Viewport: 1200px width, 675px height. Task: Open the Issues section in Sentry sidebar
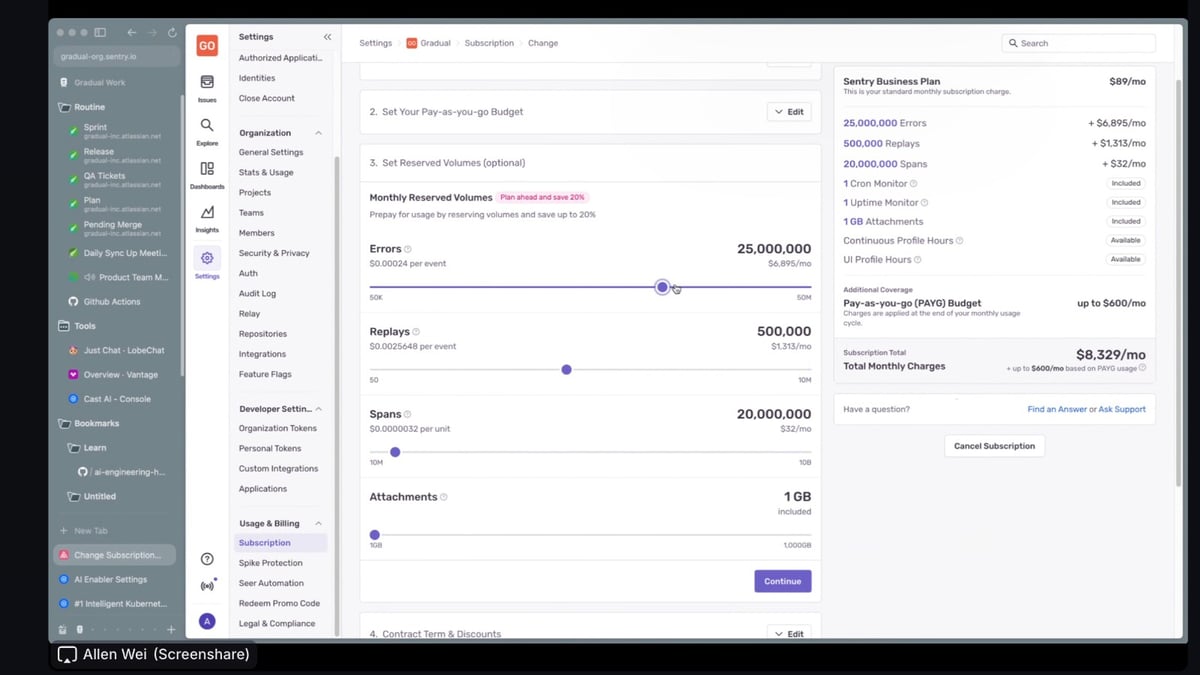(x=207, y=87)
